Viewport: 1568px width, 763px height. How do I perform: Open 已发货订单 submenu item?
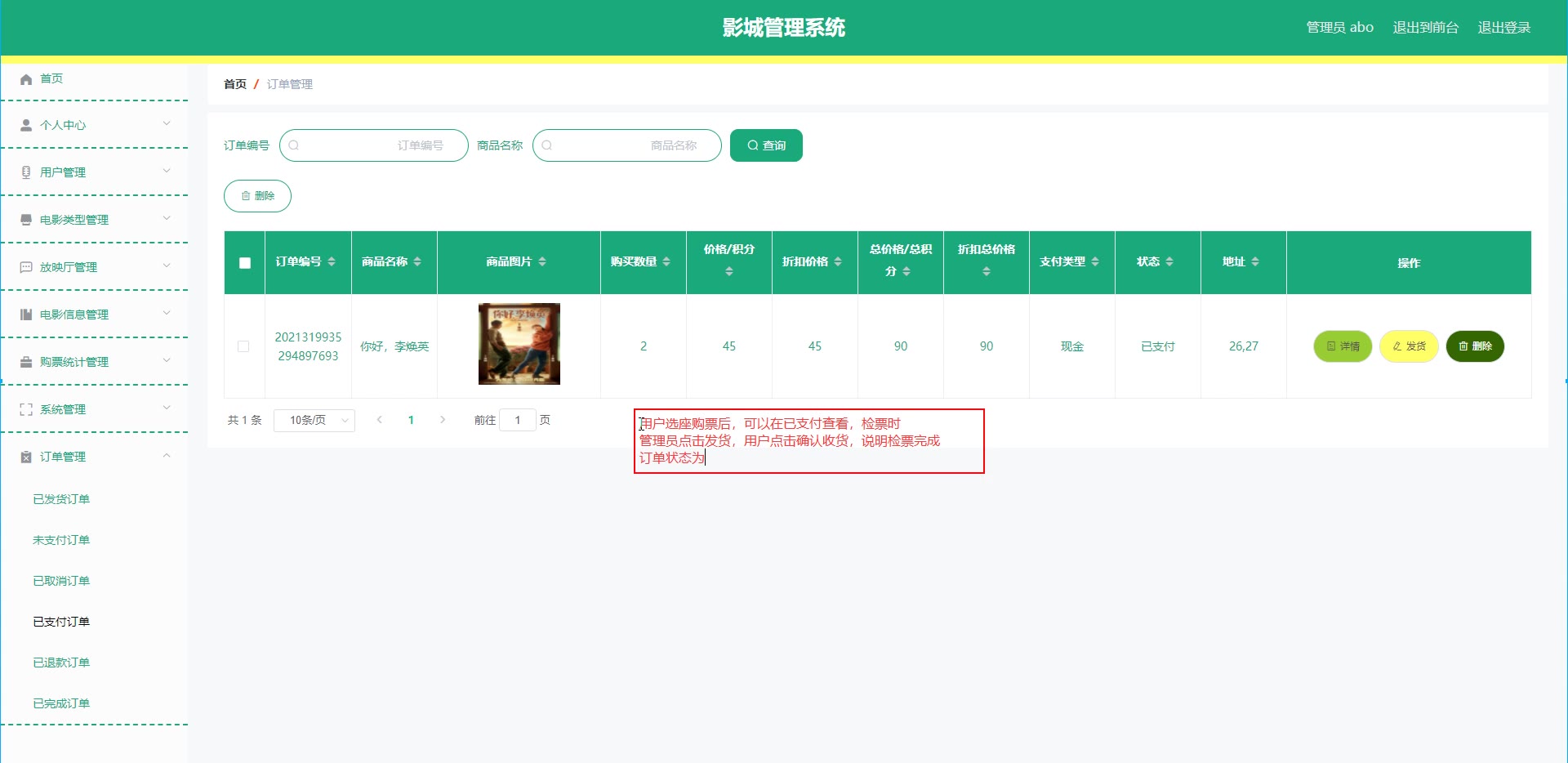pyautogui.click(x=61, y=499)
